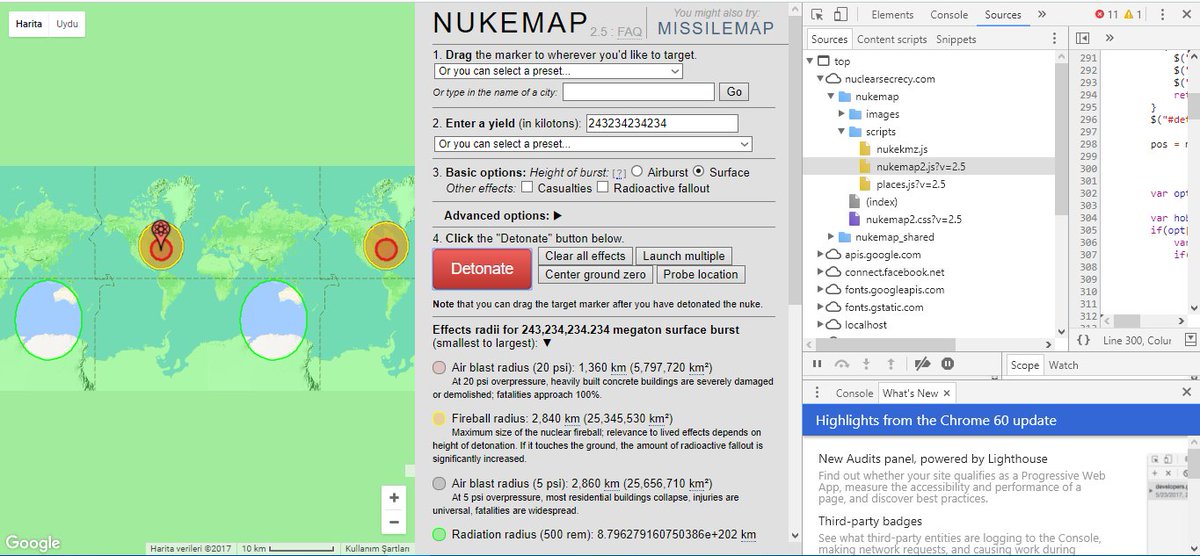
Task: Select the Snippets tab
Action: click(956, 39)
